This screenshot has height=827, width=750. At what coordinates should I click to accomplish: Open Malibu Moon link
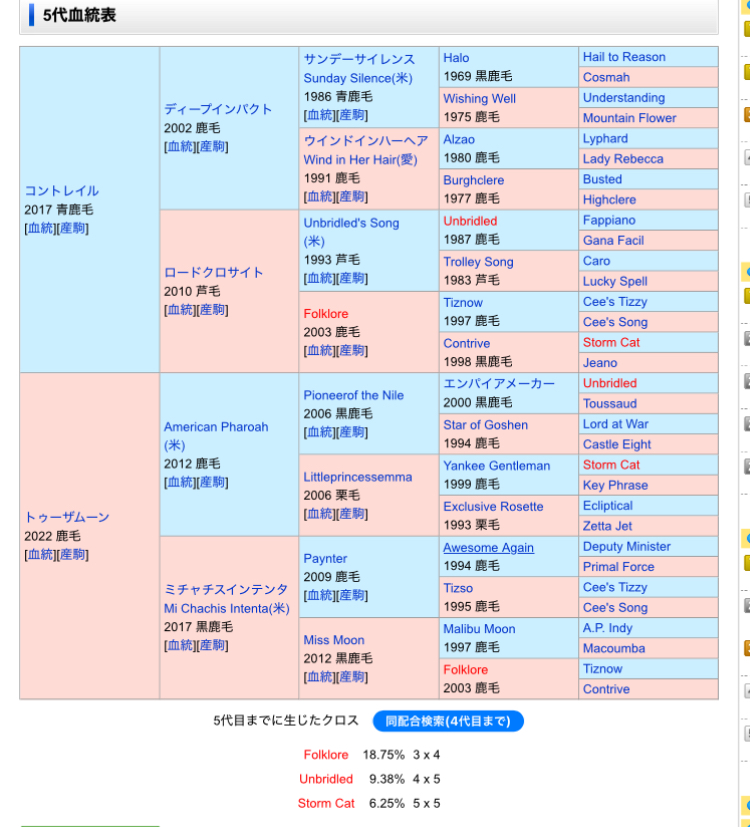pyautogui.click(x=479, y=629)
